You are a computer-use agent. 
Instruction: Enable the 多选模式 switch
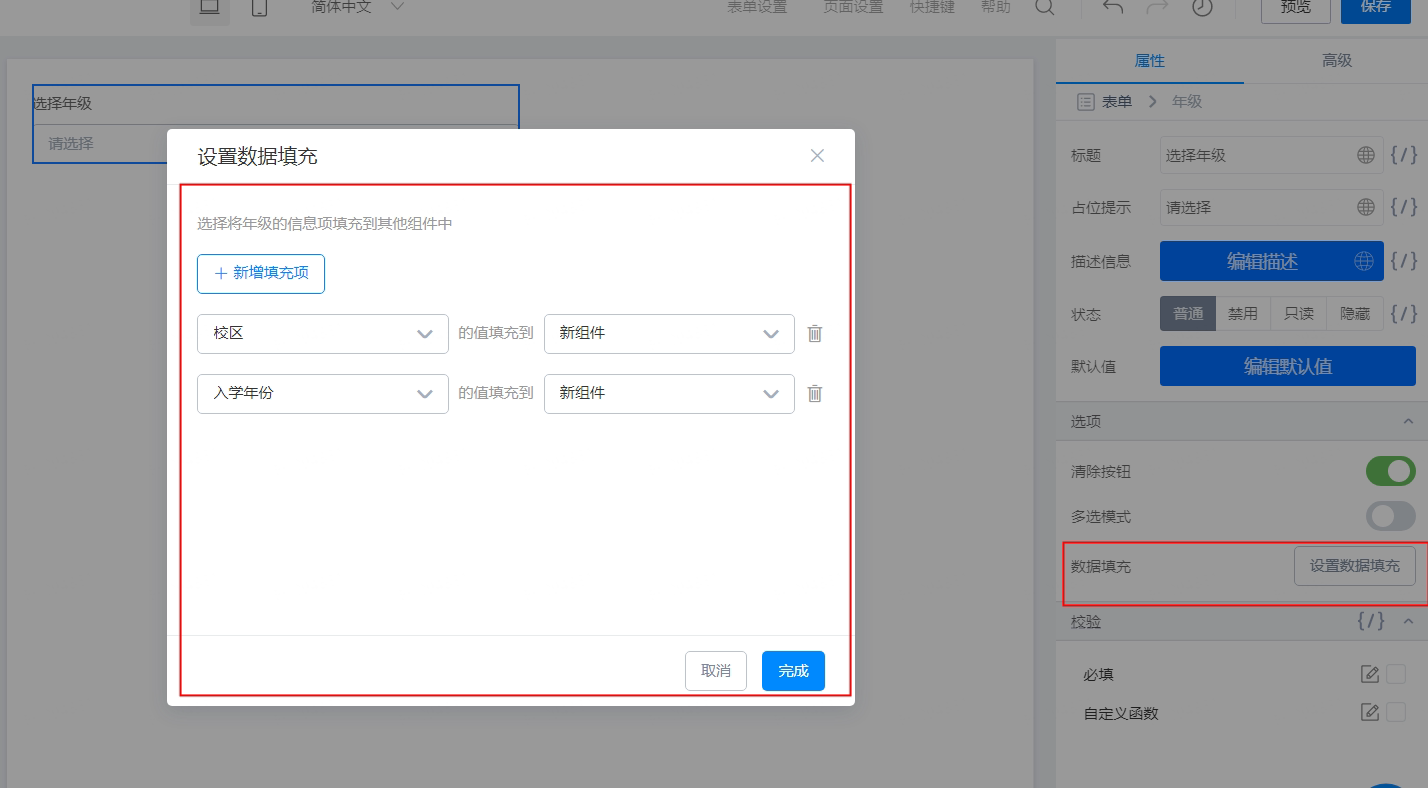pos(1391,516)
